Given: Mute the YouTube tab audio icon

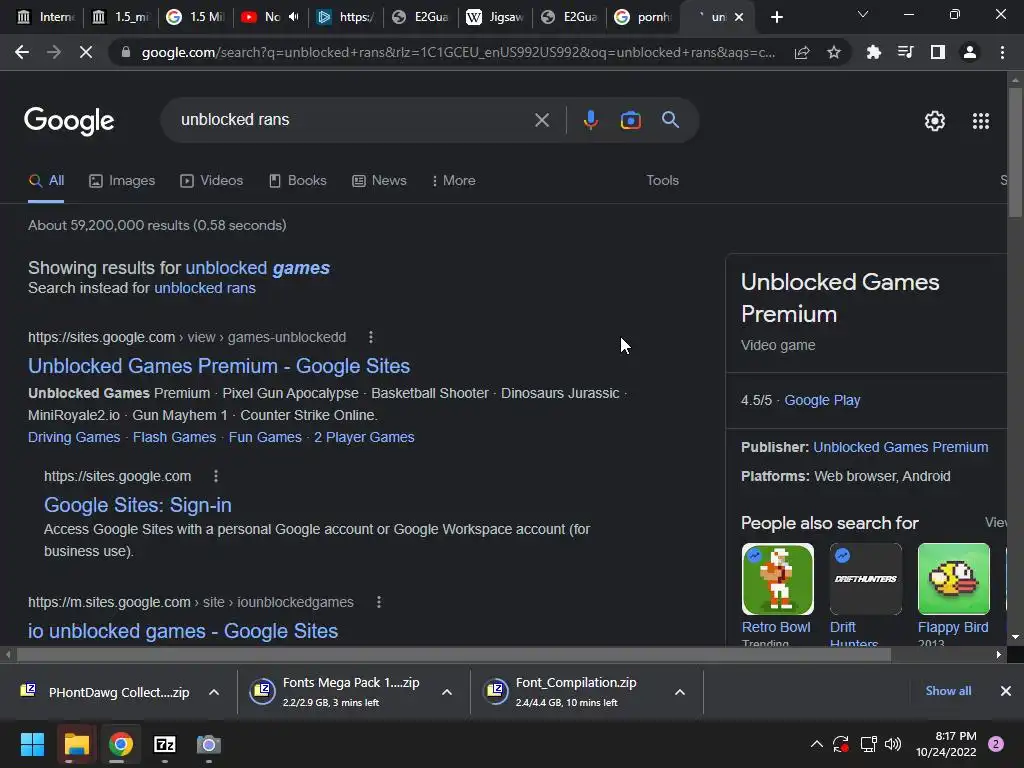Looking at the screenshot, I should pyautogui.click(x=293, y=17).
